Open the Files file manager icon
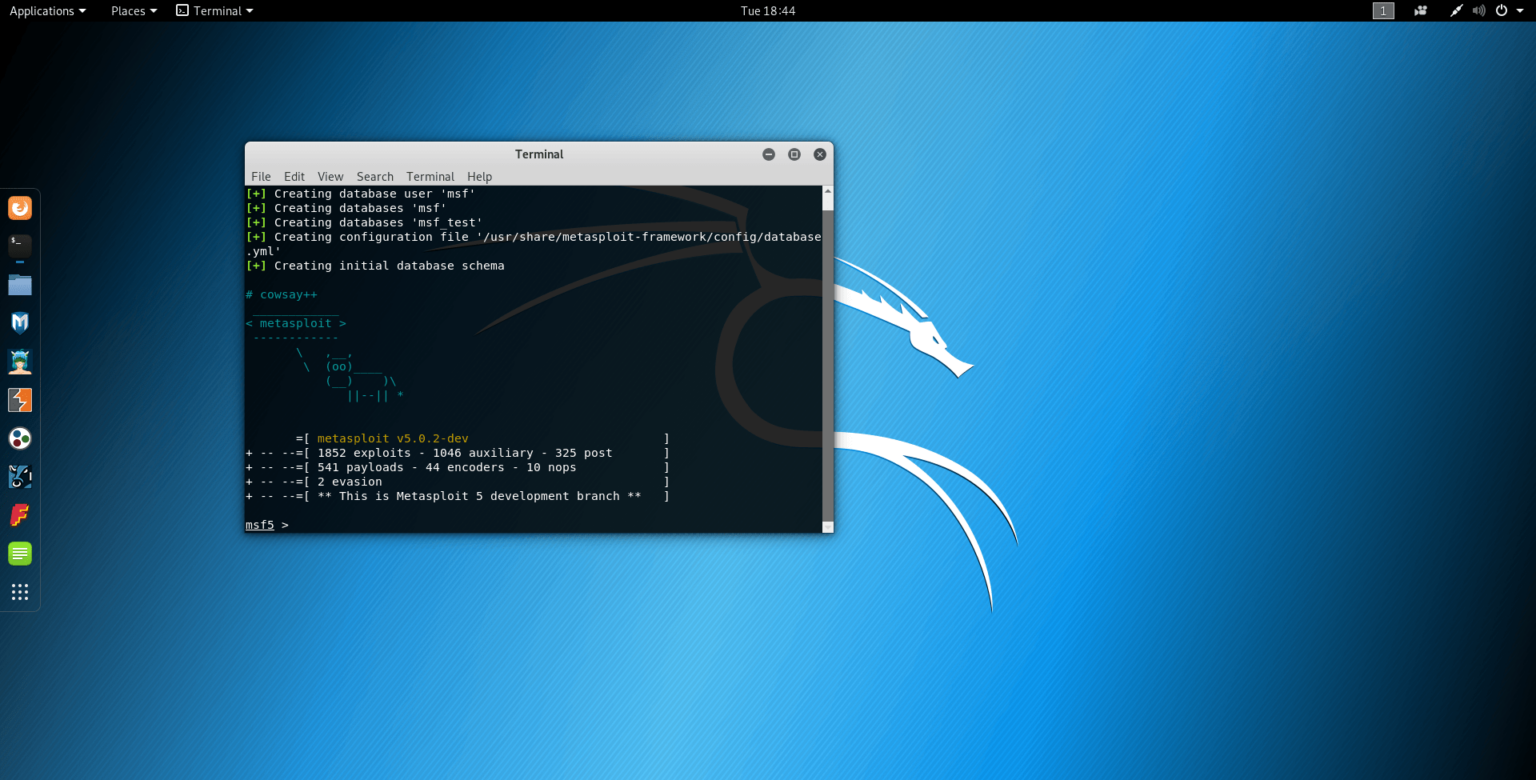The width and height of the screenshot is (1536, 780). [x=20, y=284]
